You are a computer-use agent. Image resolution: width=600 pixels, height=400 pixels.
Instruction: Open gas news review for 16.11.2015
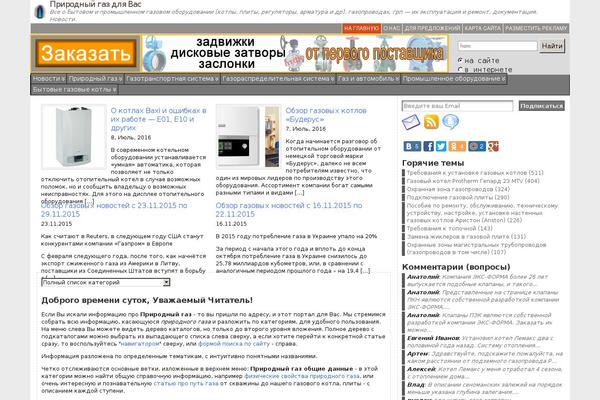pyautogui.click(x=289, y=210)
